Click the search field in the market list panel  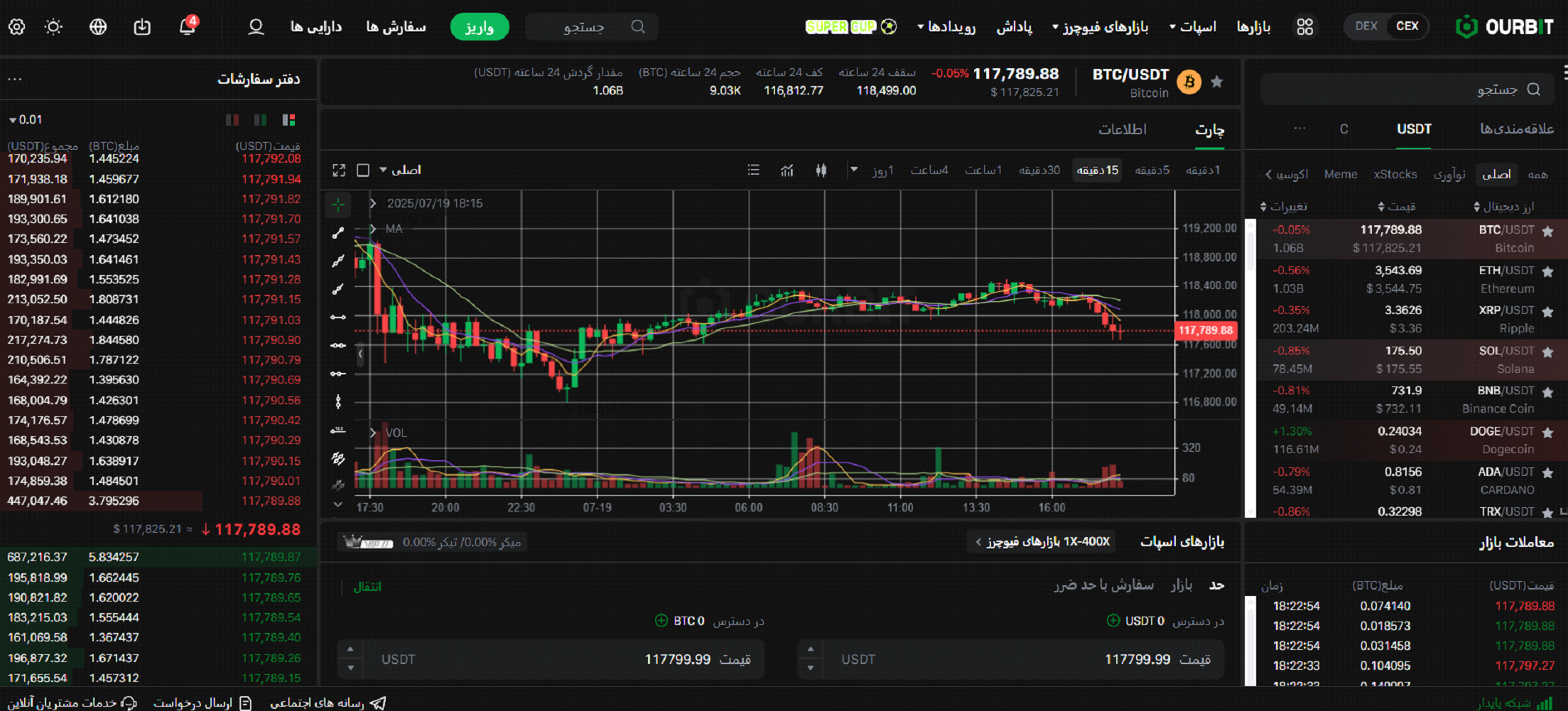tap(1407, 89)
